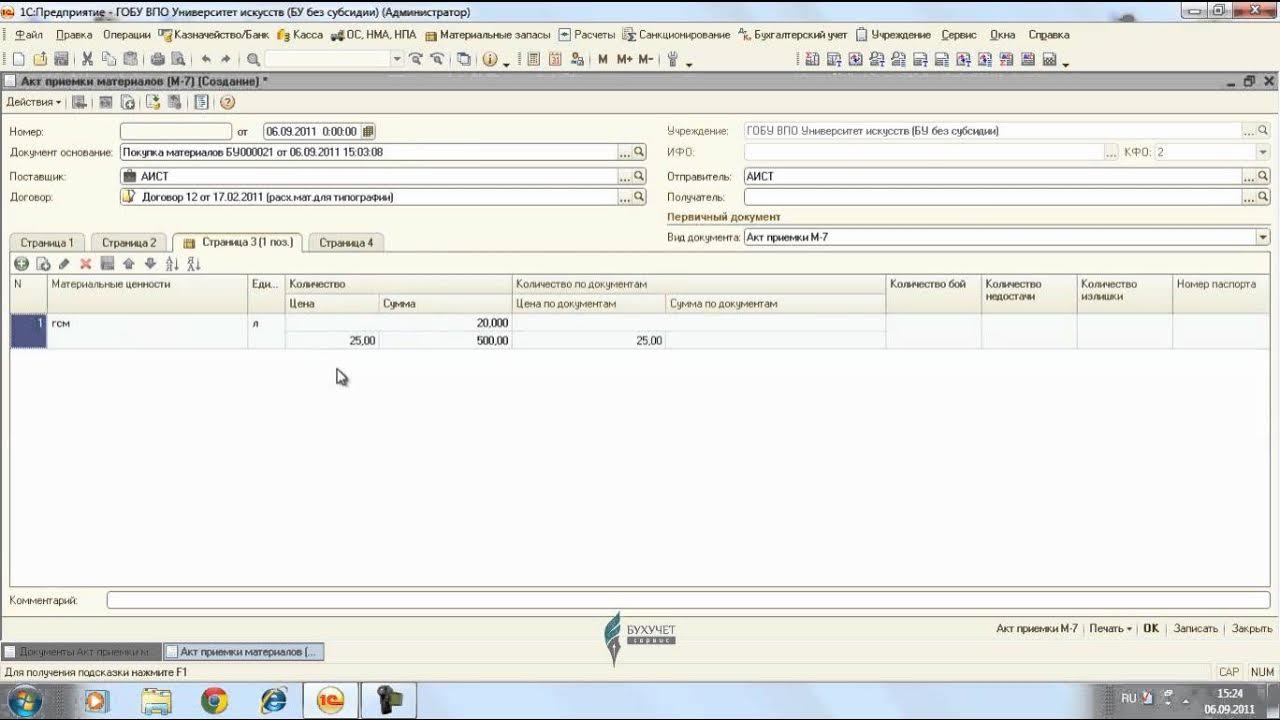Open the Операции menu
The height and width of the screenshot is (720, 1280).
click(x=126, y=34)
